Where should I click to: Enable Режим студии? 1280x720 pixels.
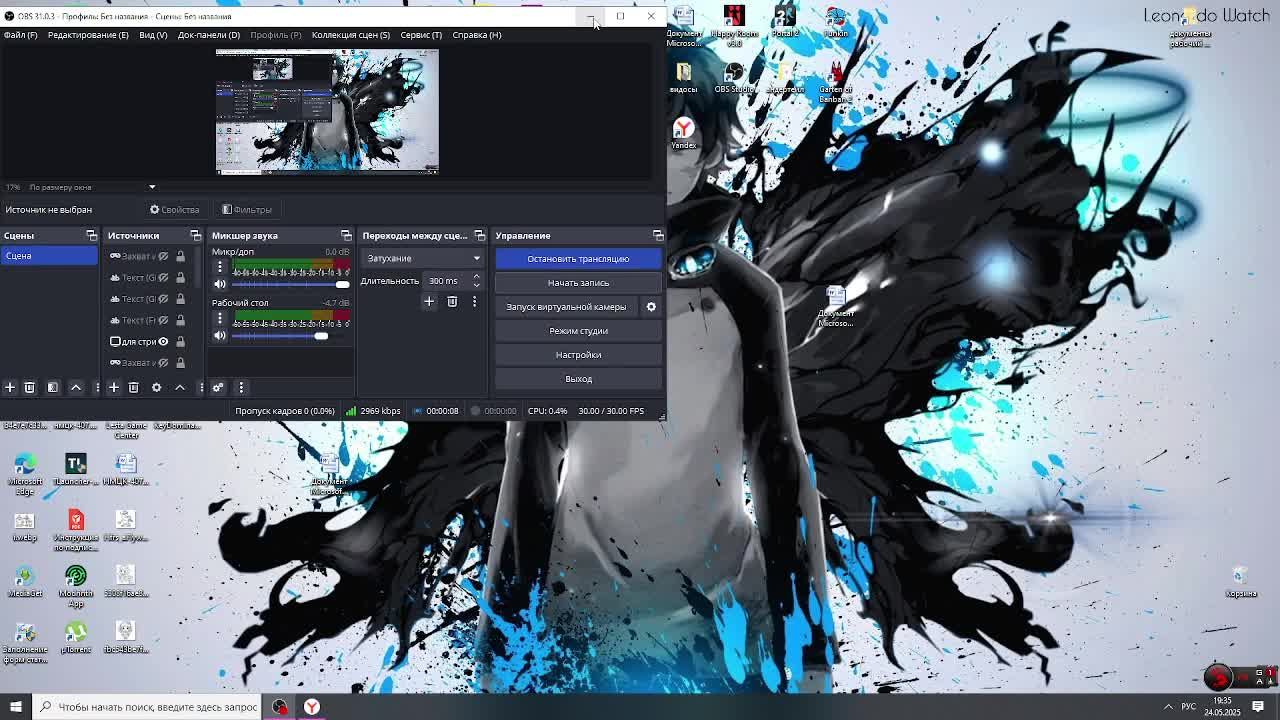(x=578, y=331)
